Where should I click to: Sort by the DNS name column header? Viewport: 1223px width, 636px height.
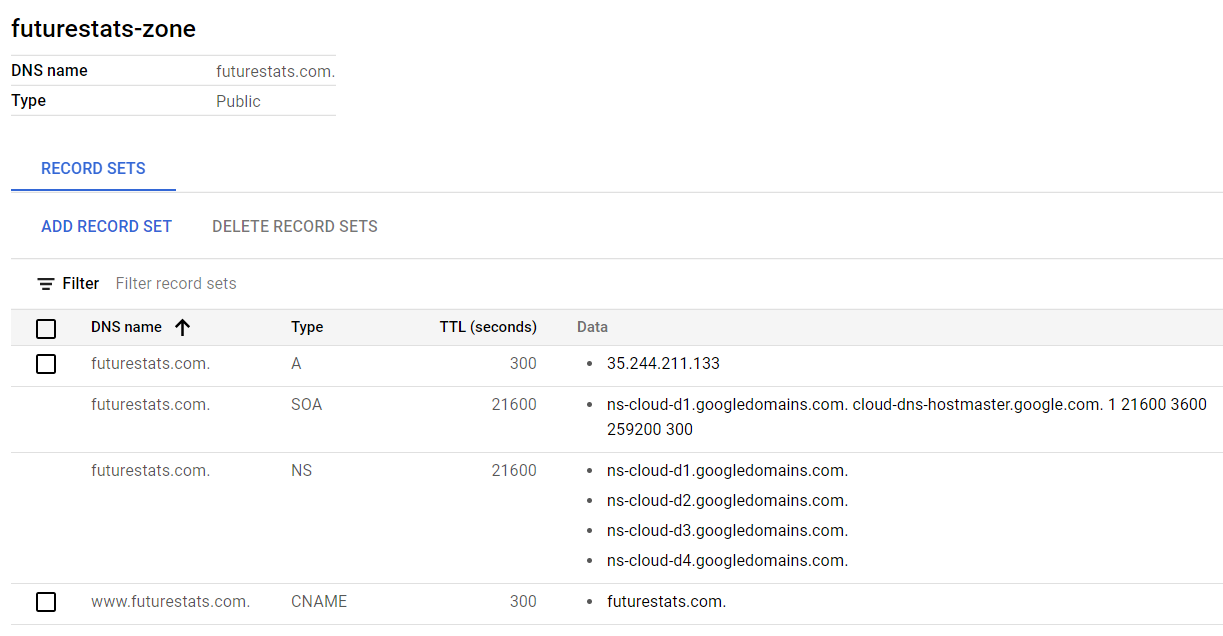[x=126, y=327]
